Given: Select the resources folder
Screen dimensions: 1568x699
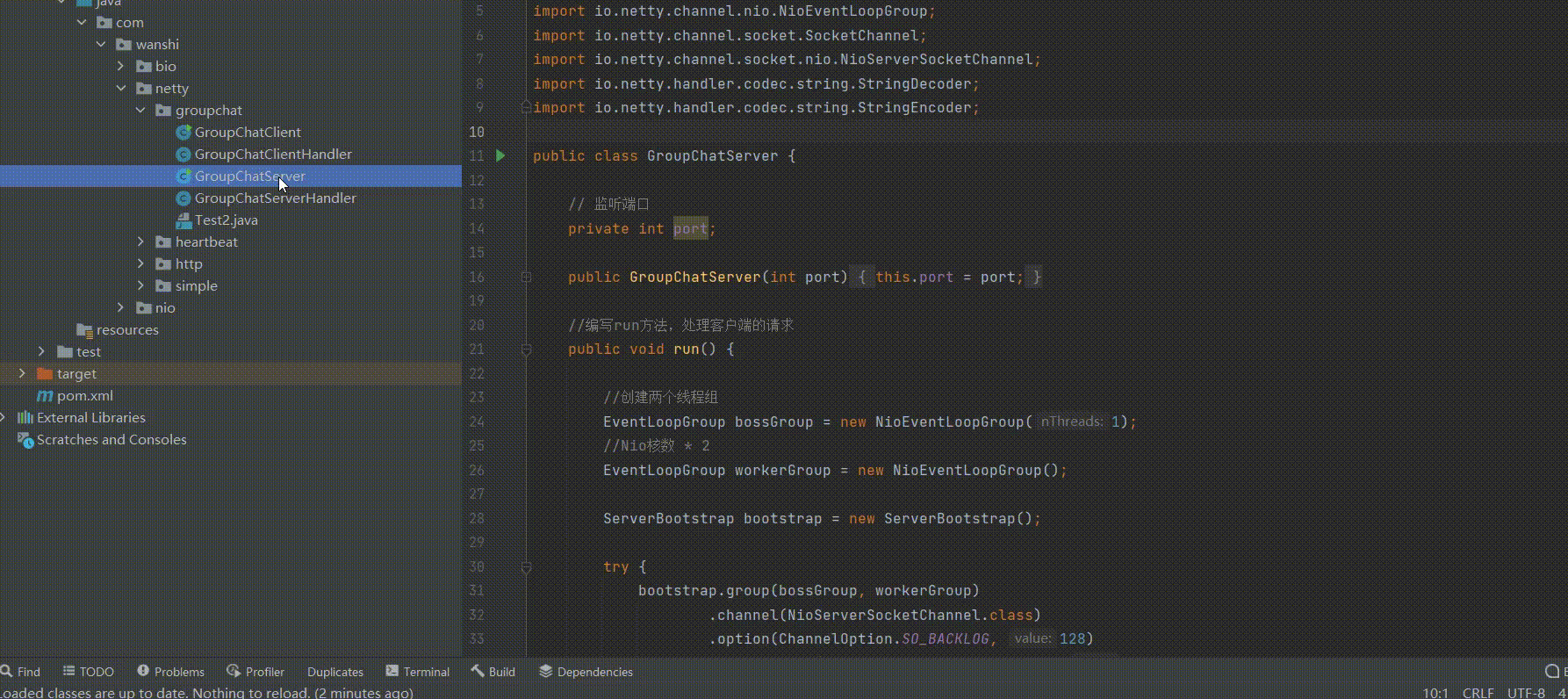Looking at the screenshot, I should click(x=127, y=329).
